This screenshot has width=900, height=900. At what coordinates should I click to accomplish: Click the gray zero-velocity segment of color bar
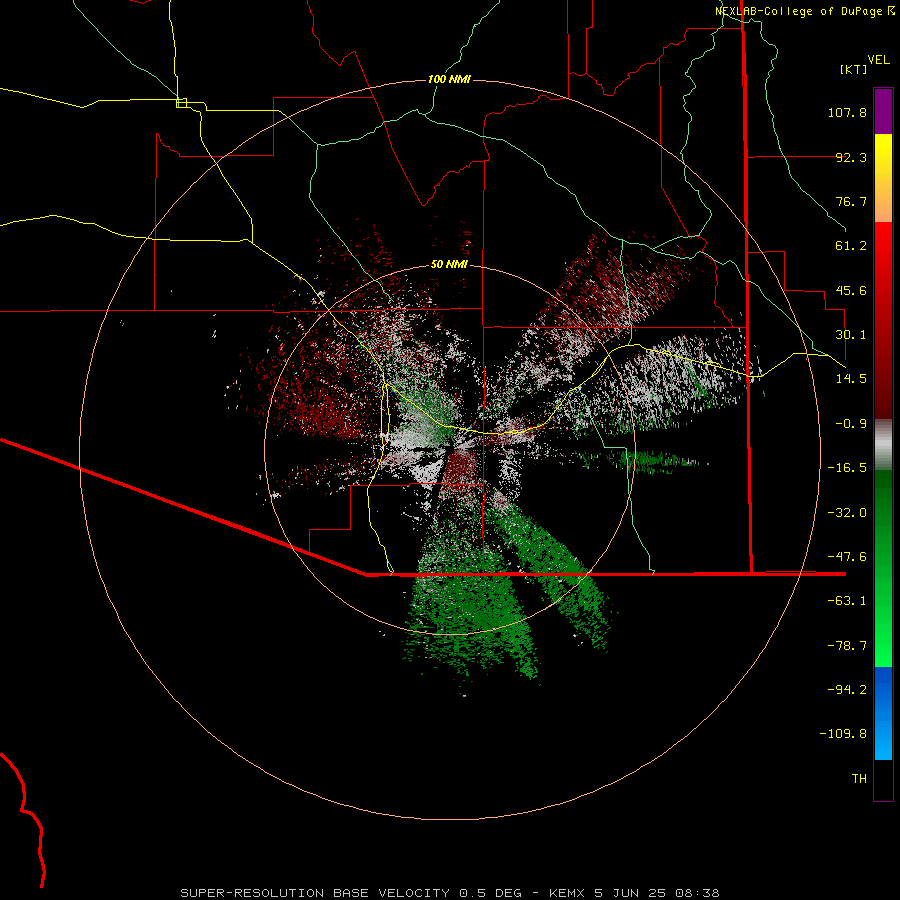click(x=883, y=445)
